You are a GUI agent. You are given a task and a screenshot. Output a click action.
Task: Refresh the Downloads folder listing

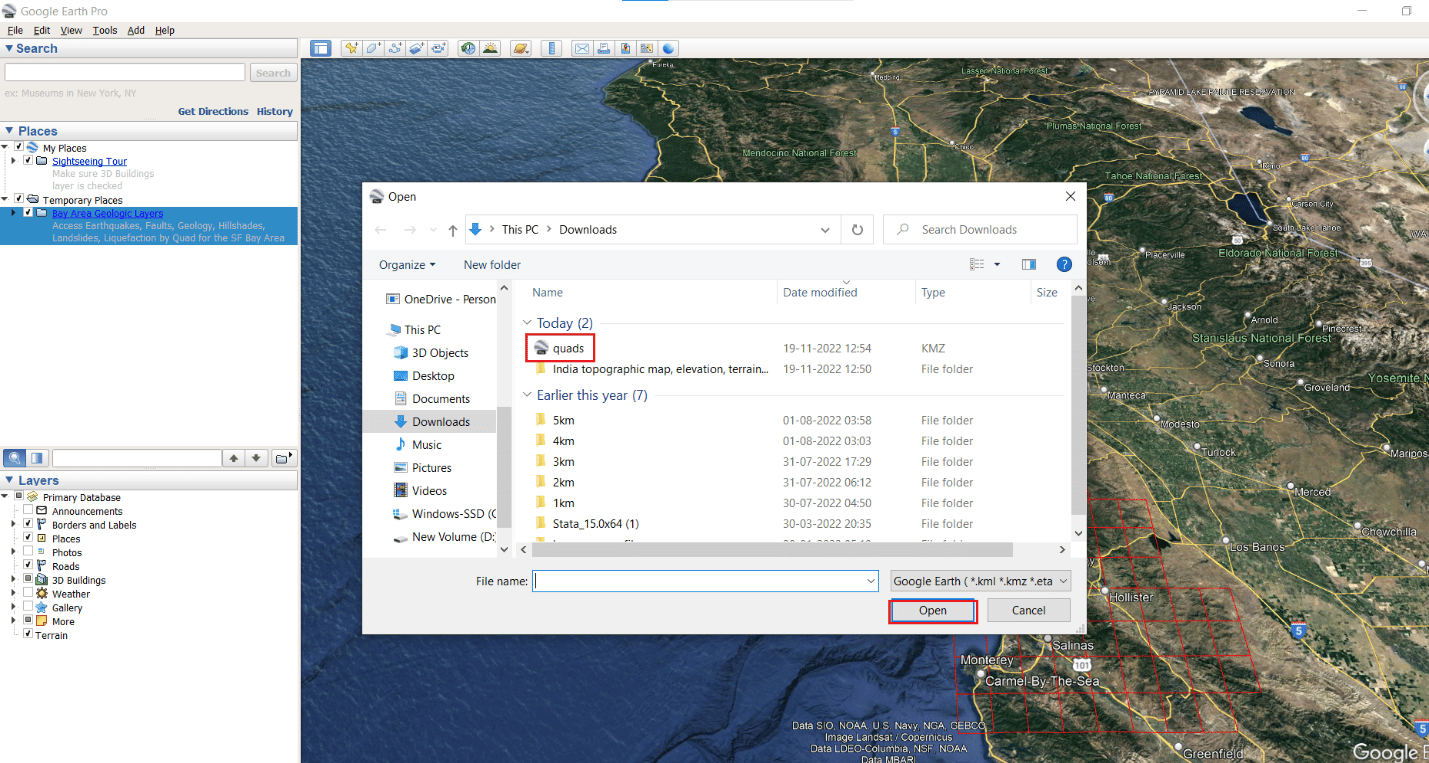[x=857, y=230]
